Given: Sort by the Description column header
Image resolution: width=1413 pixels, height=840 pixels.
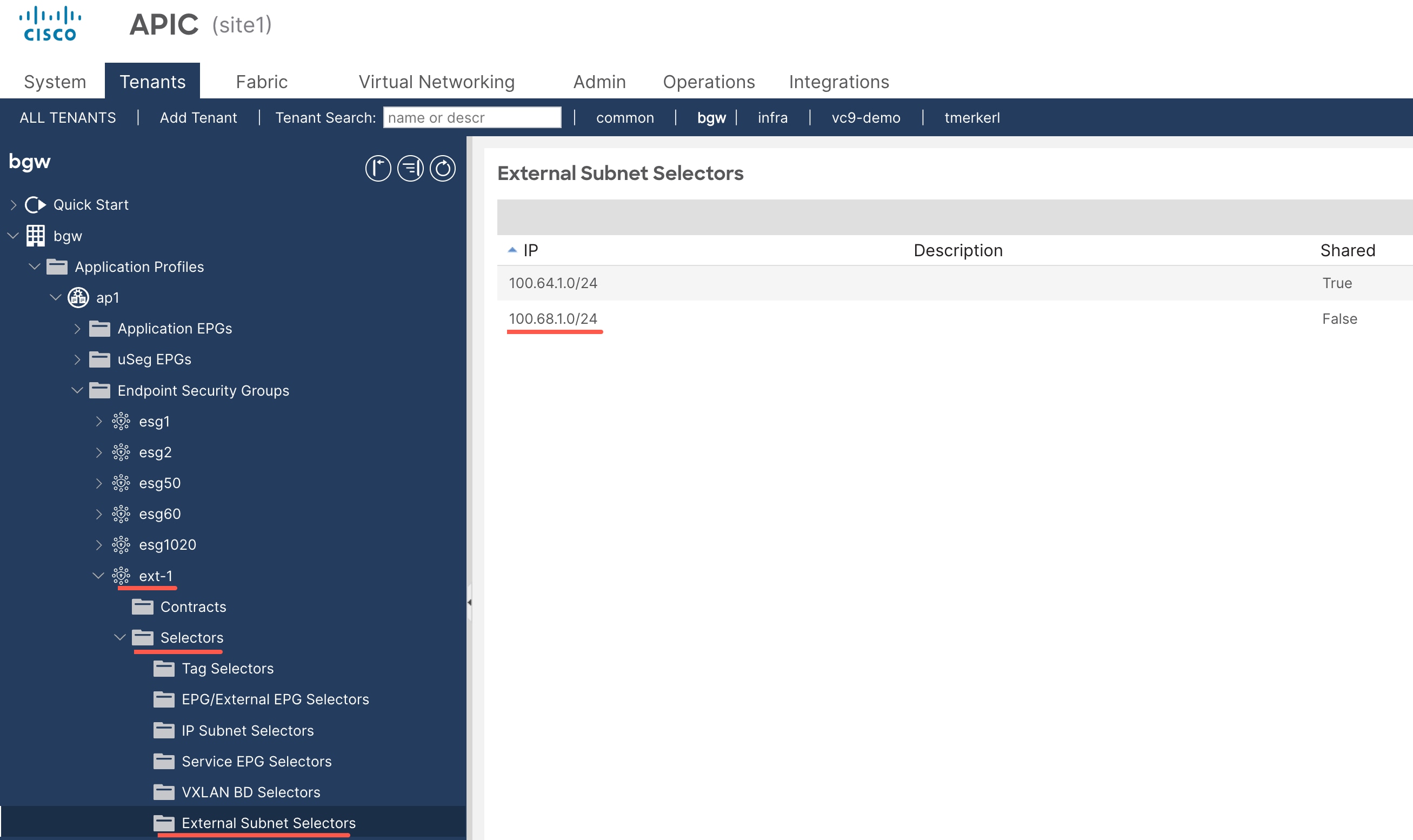Looking at the screenshot, I should pyautogui.click(x=957, y=250).
